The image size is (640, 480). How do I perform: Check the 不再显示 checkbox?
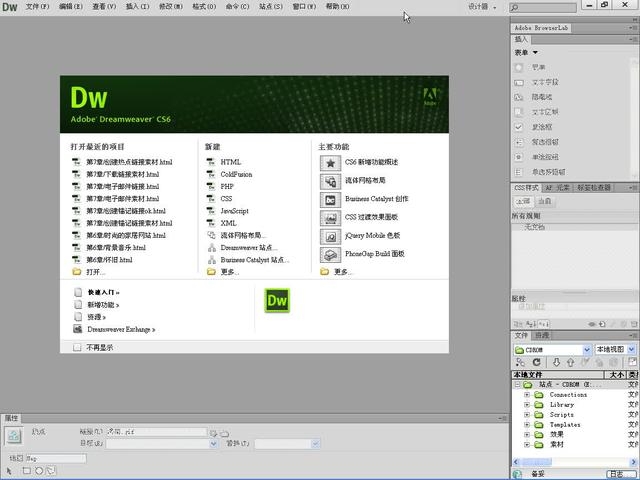click(x=77, y=347)
